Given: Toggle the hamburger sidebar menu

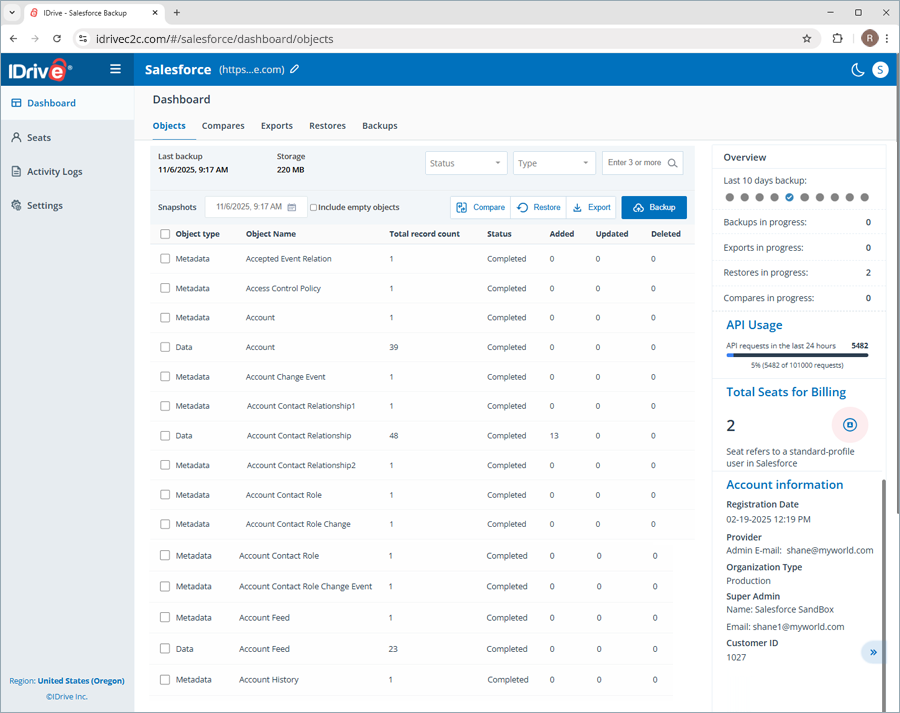Looking at the screenshot, I should (x=115, y=69).
